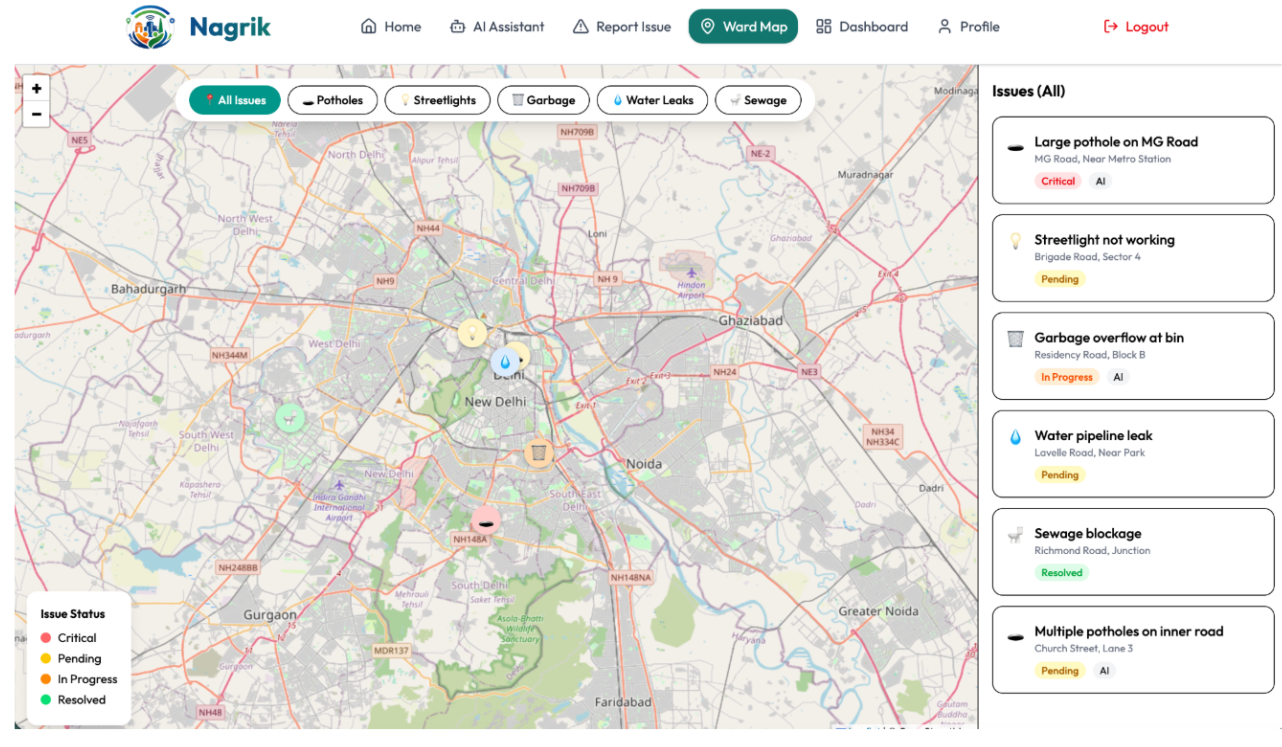
Task: Open the Report Issue page
Action: tap(621, 27)
